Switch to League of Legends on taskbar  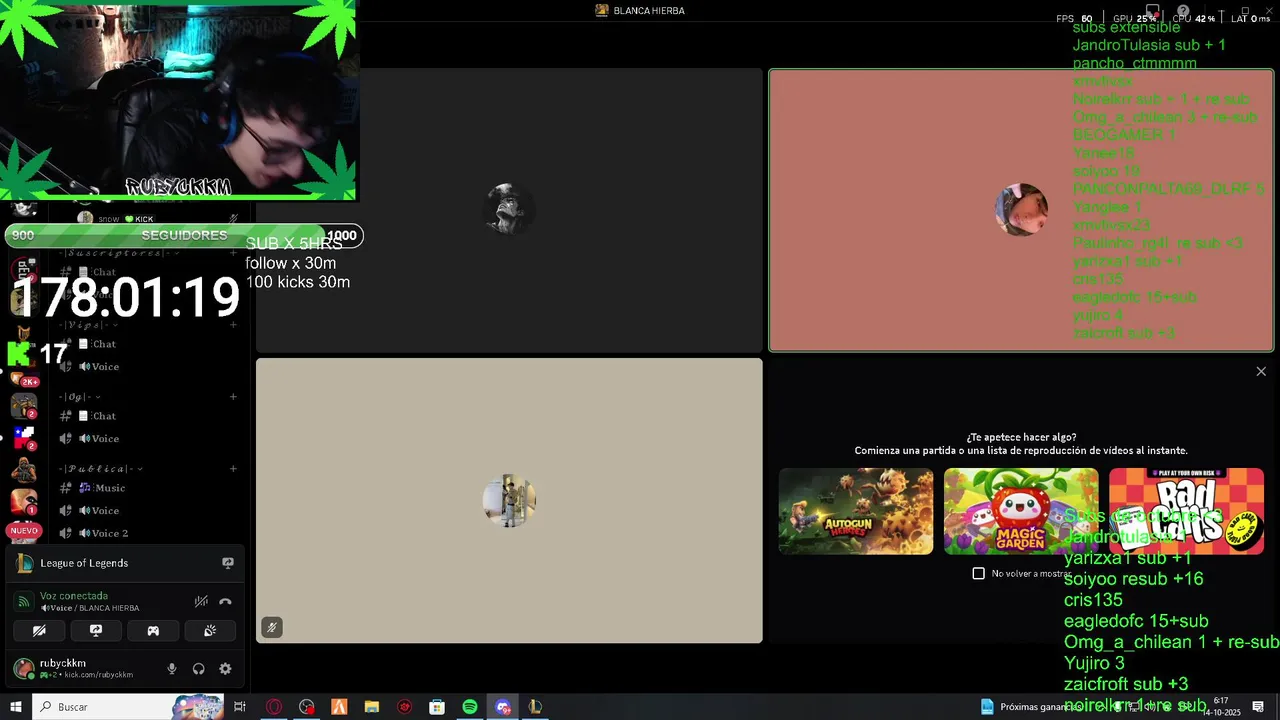tap(535, 706)
